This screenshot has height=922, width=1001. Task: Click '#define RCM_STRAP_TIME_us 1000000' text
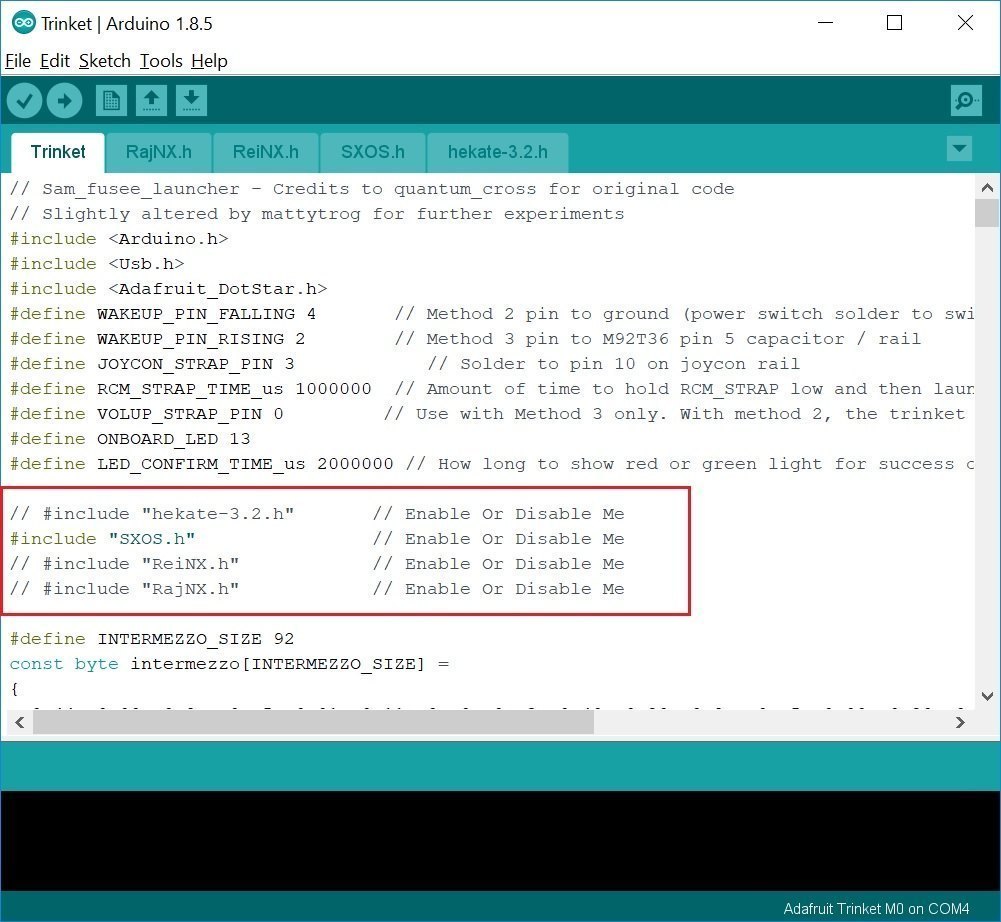[x=190, y=389]
